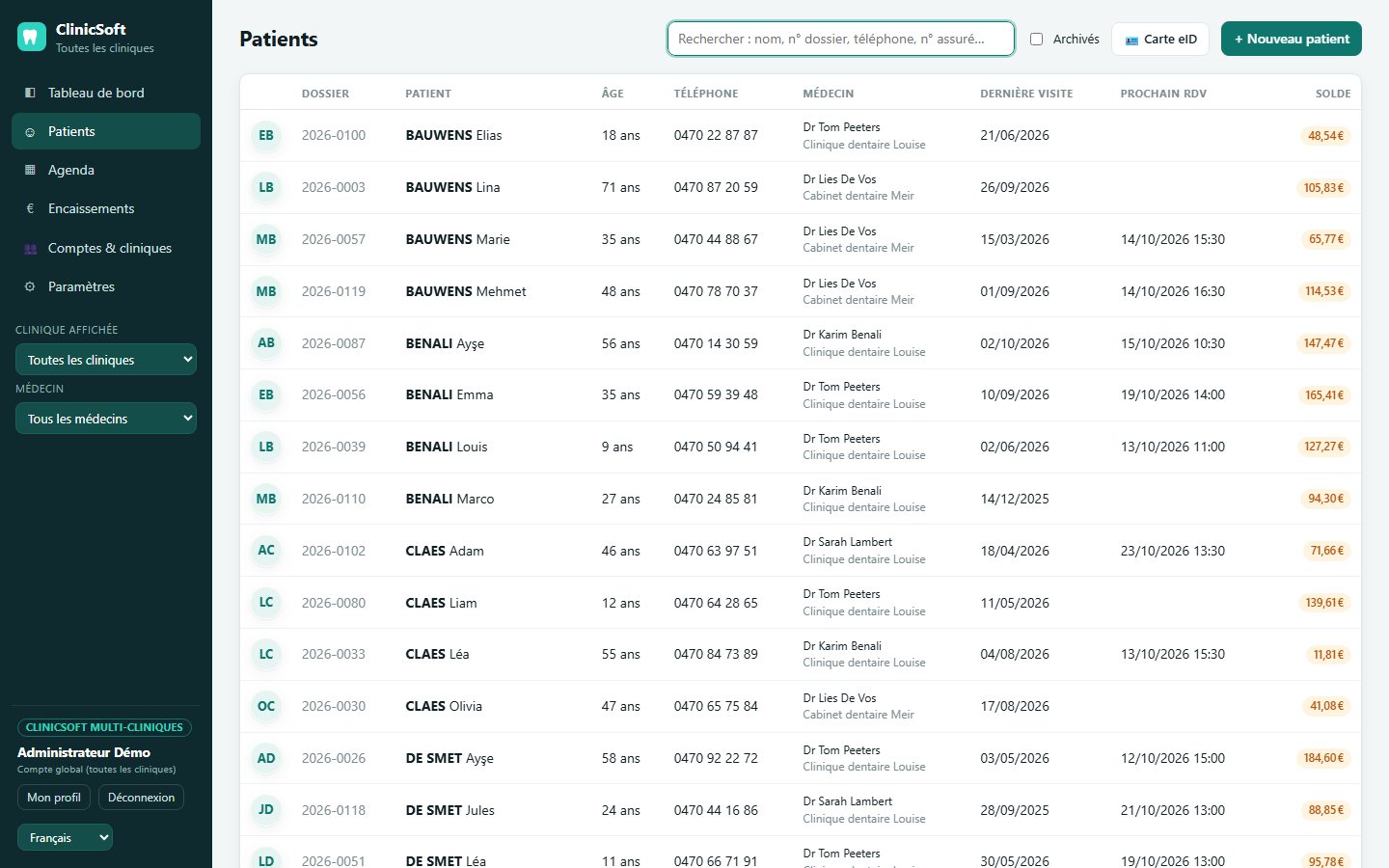Click the ClinicSoft tooth logo icon
Image resolution: width=1389 pixels, height=868 pixels.
[32, 38]
